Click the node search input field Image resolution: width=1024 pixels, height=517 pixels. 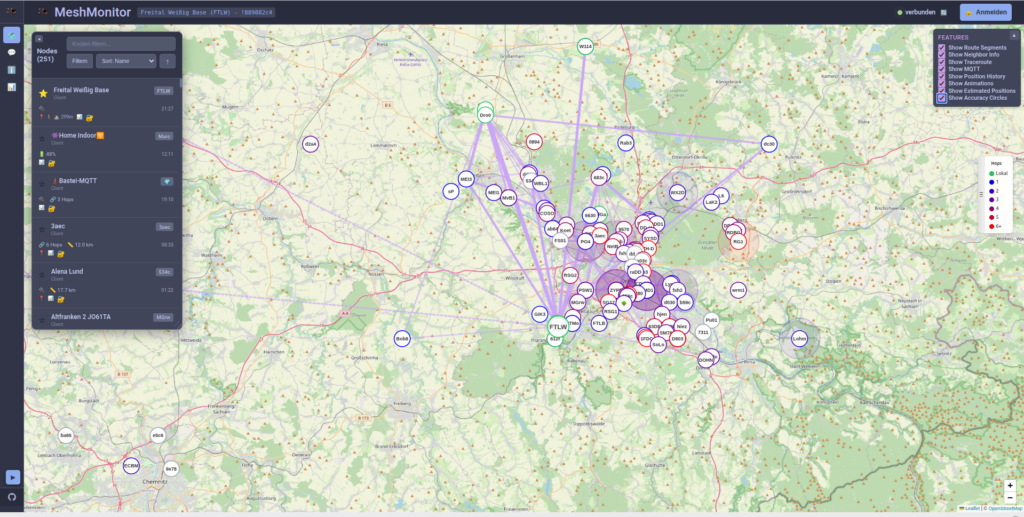(x=121, y=44)
